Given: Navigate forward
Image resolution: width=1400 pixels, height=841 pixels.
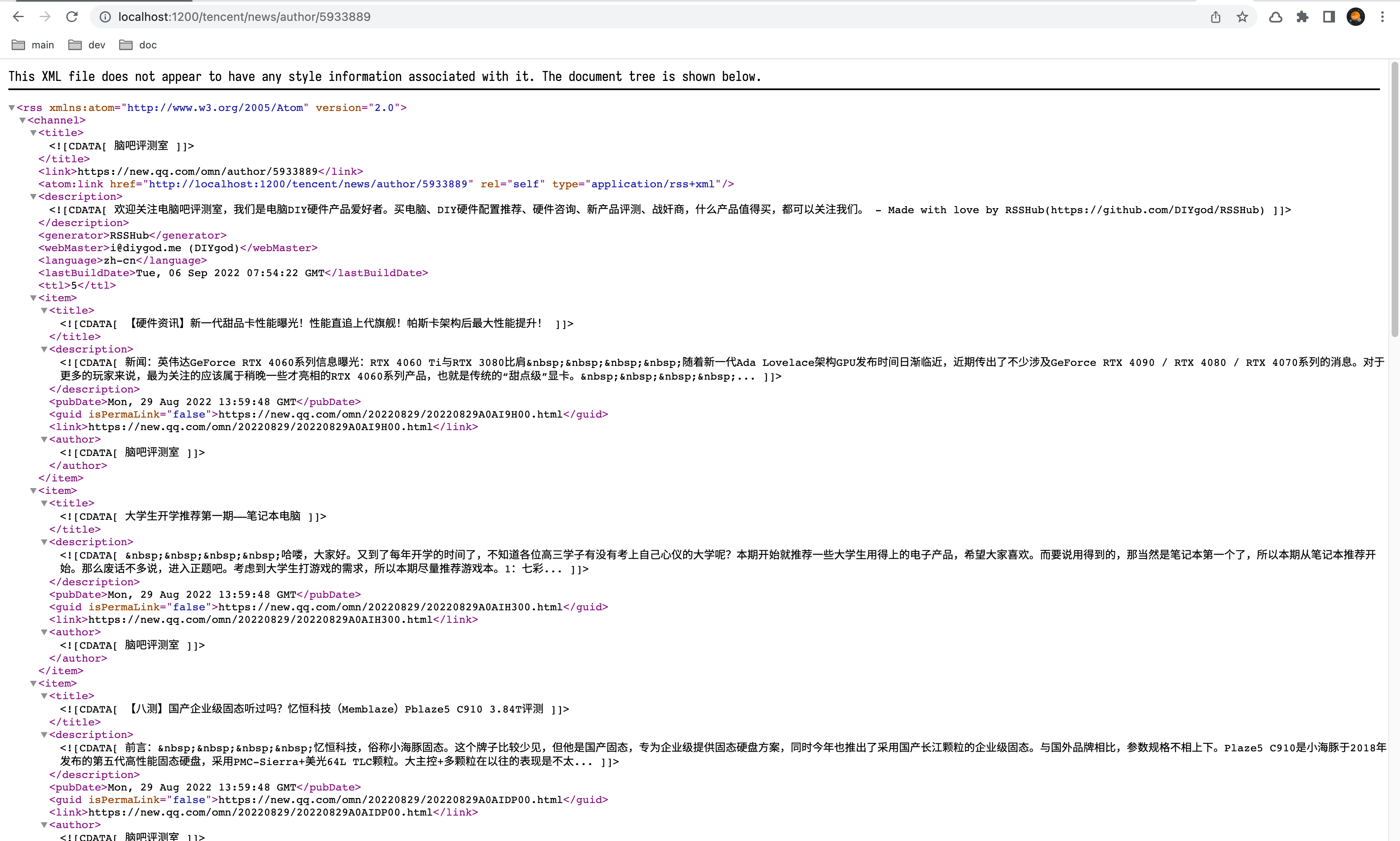Looking at the screenshot, I should (x=45, y=16).
